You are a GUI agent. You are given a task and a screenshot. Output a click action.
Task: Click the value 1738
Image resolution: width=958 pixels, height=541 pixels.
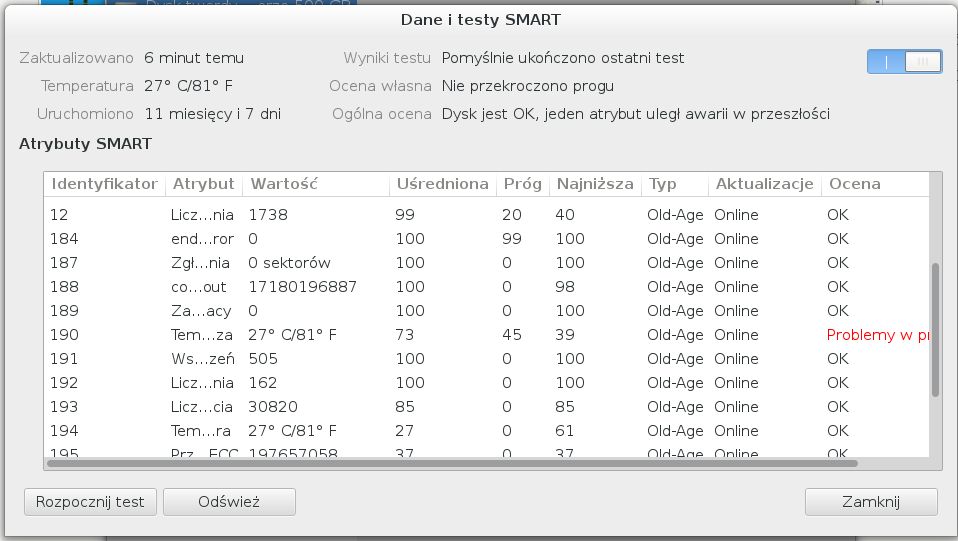(x=268, y=215)
